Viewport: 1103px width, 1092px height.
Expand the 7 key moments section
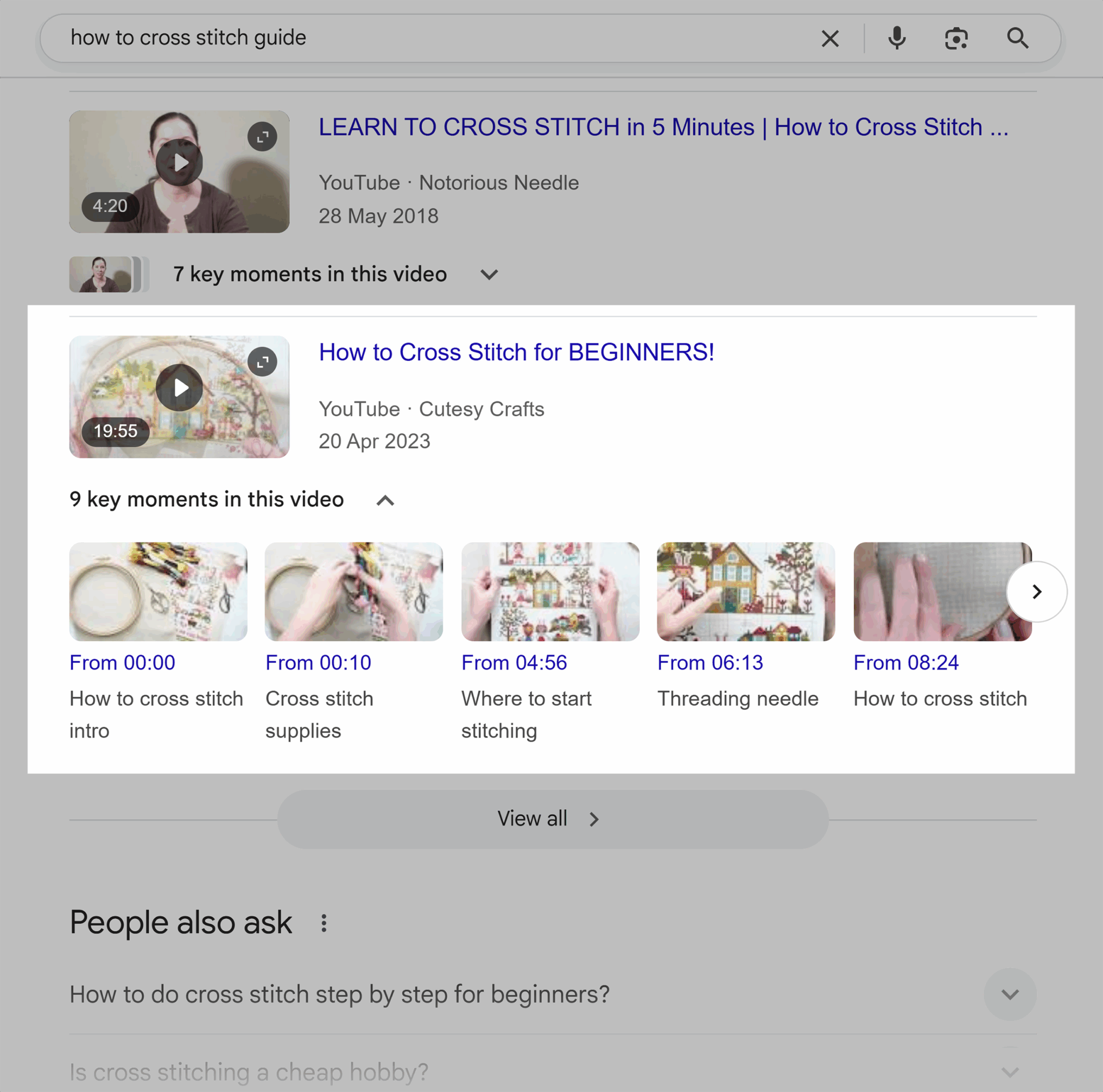489,275
